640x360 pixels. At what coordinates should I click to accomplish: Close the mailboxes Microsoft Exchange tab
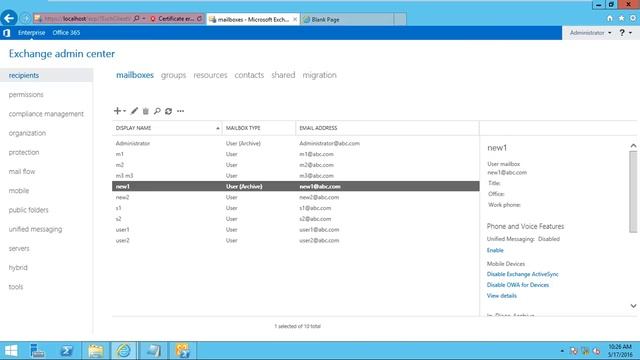pos(295,19)
